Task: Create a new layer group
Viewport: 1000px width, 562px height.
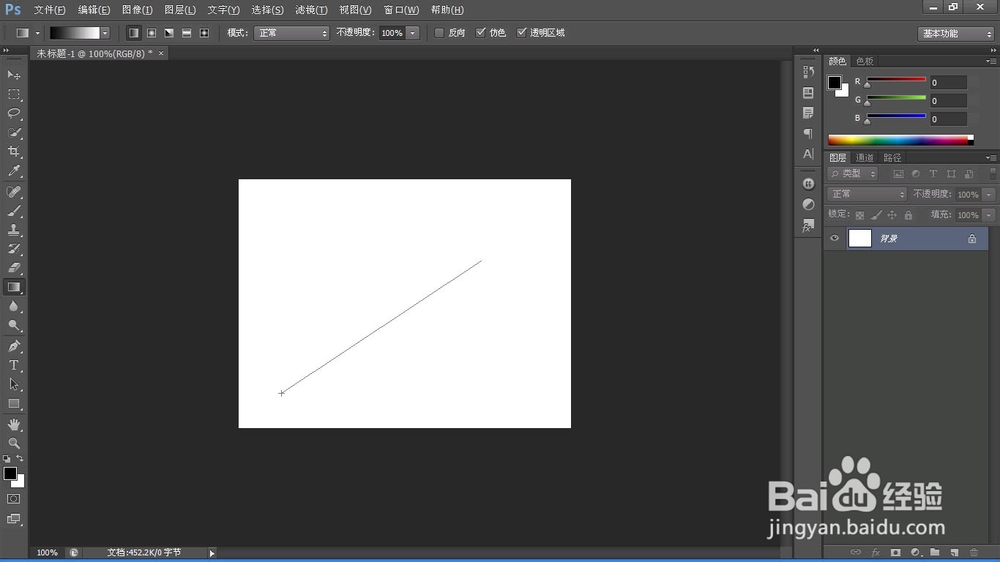Action: 935,552
